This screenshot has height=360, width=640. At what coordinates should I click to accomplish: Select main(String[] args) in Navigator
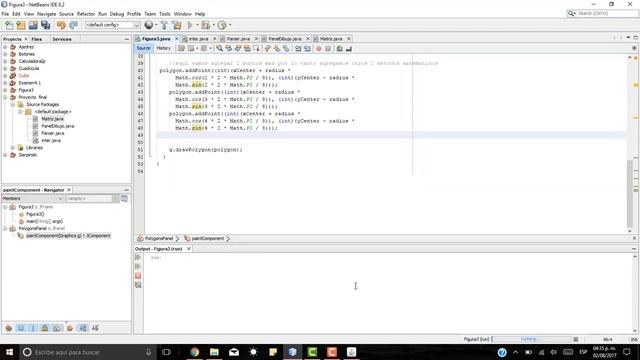[44, 221]
